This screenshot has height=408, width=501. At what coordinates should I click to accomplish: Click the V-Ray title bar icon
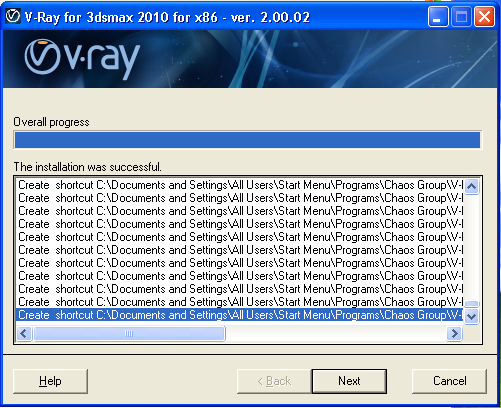point(13,16)
